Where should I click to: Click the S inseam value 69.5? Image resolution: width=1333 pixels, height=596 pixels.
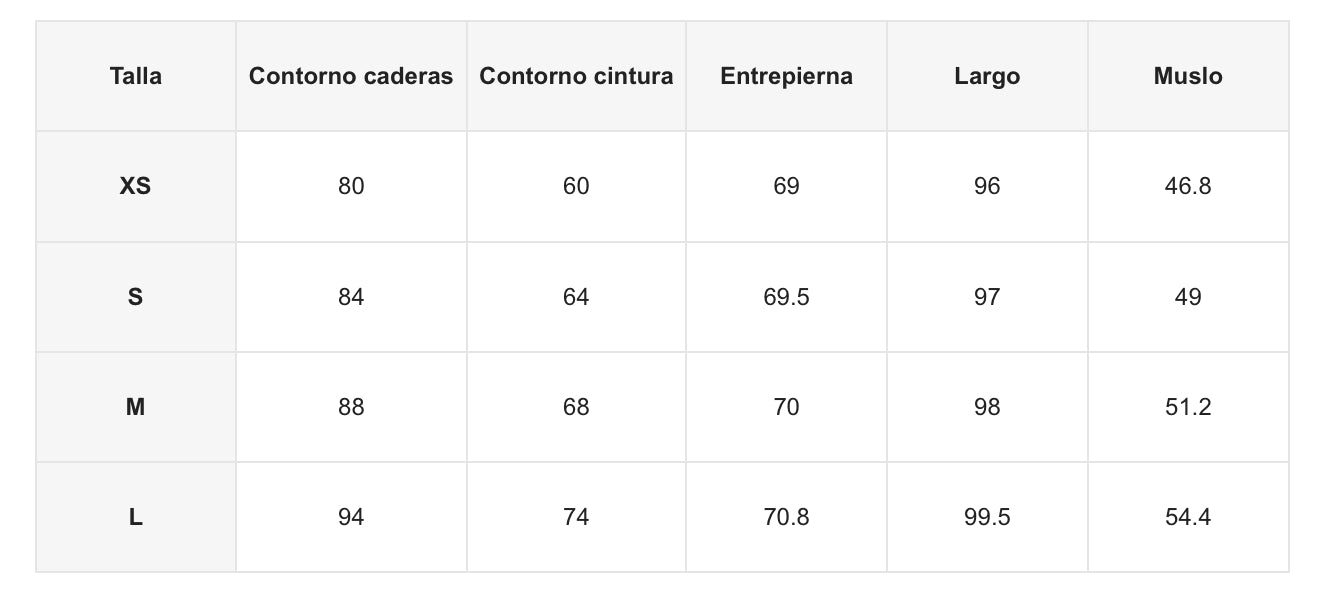(x=786, y=297)
